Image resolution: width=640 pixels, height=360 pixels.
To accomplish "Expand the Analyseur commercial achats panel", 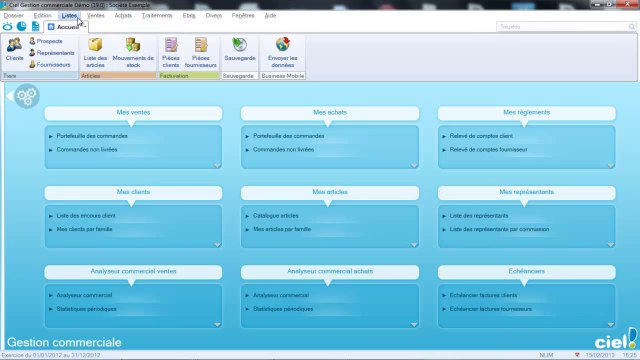I will (414, 324).
